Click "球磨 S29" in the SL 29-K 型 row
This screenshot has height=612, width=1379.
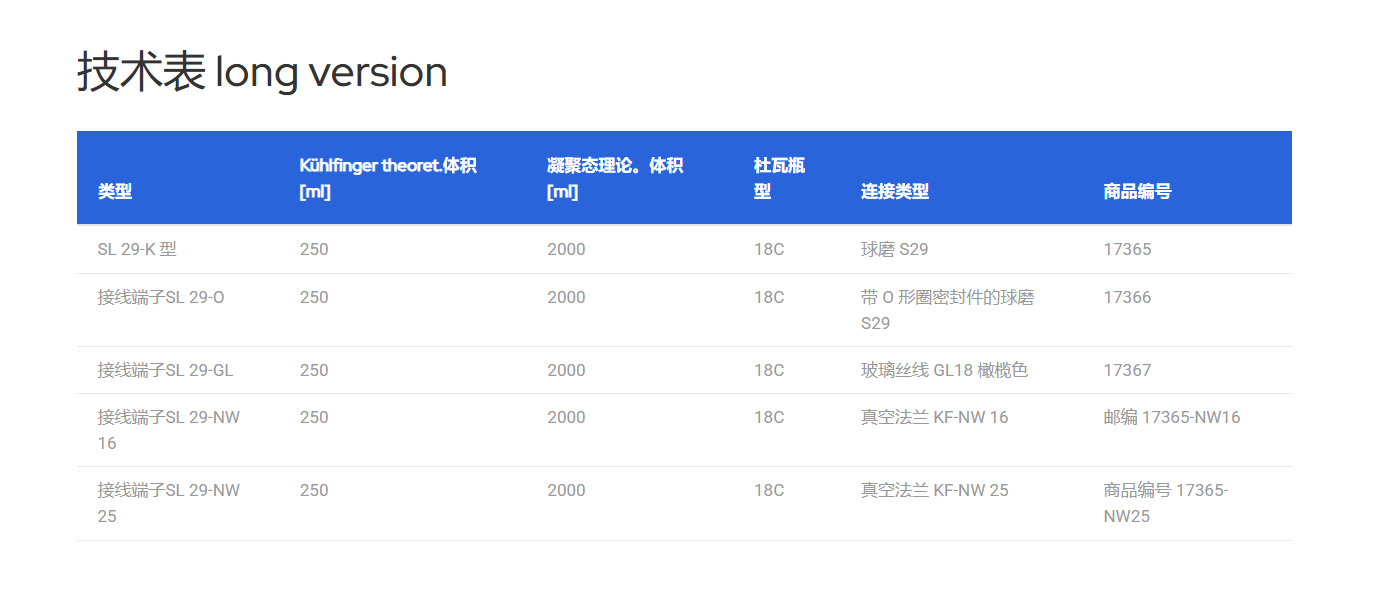click(894, 249)
